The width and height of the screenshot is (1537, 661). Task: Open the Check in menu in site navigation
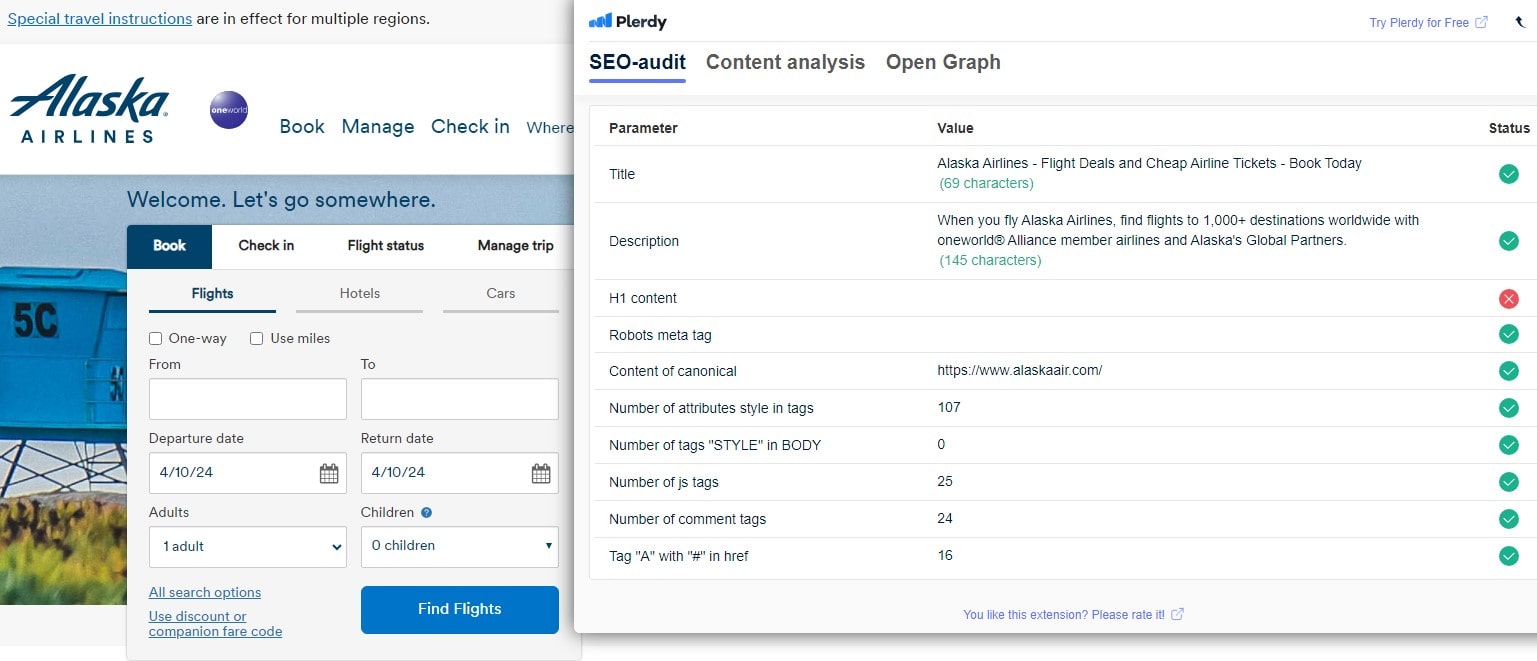pyautogui.click(x=470, y=127)
